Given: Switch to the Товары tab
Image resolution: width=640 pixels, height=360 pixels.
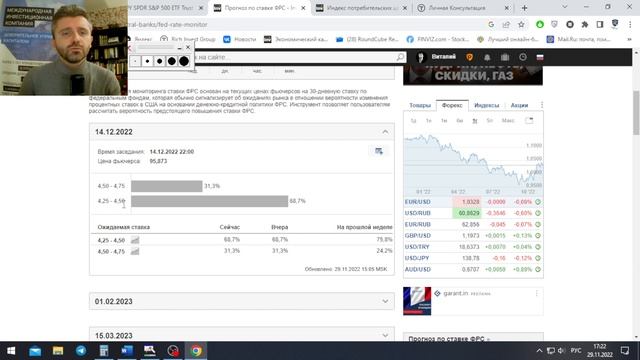Looking at the screenshot, I should pos(420,105).
